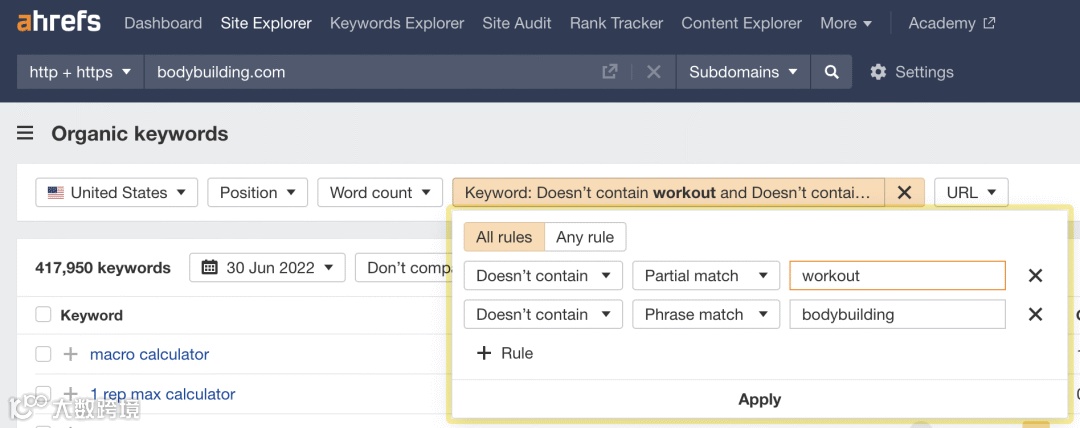The image size is (1080, 428).
Task: Select the Any rule option
Action: (x=585, y=237)
